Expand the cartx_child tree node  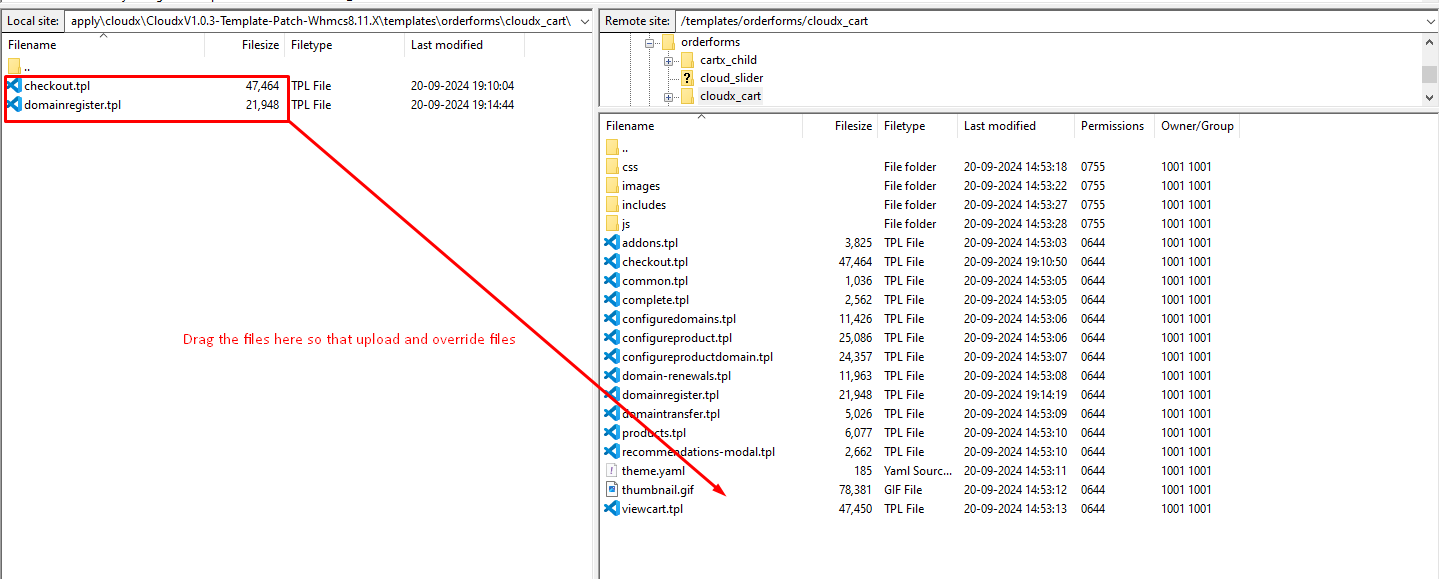(x=669, y=61)
